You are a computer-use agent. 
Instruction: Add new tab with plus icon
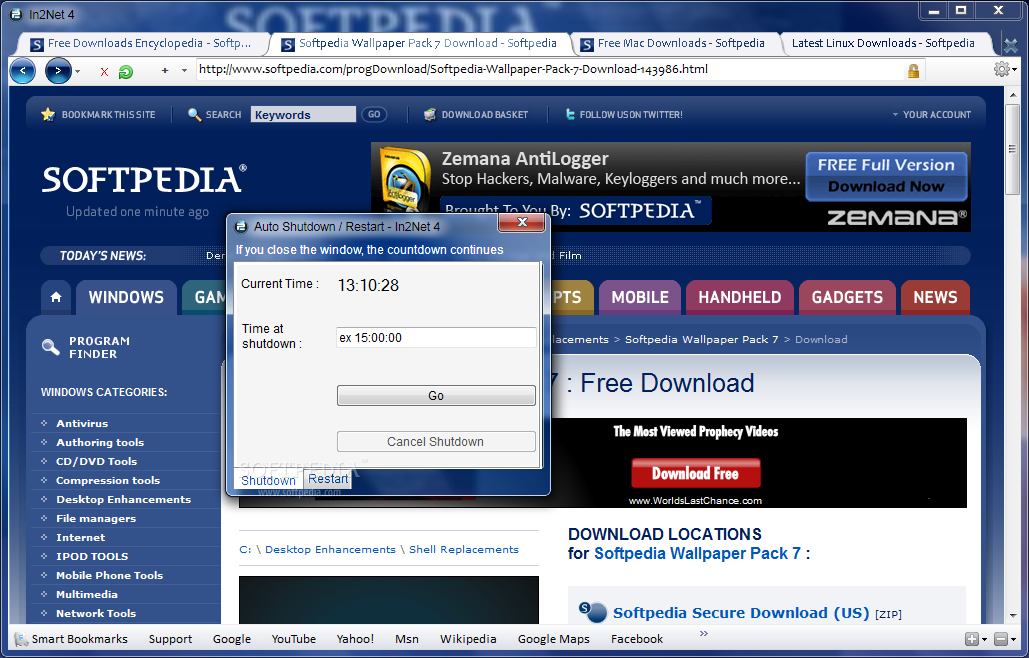point(165,71)
